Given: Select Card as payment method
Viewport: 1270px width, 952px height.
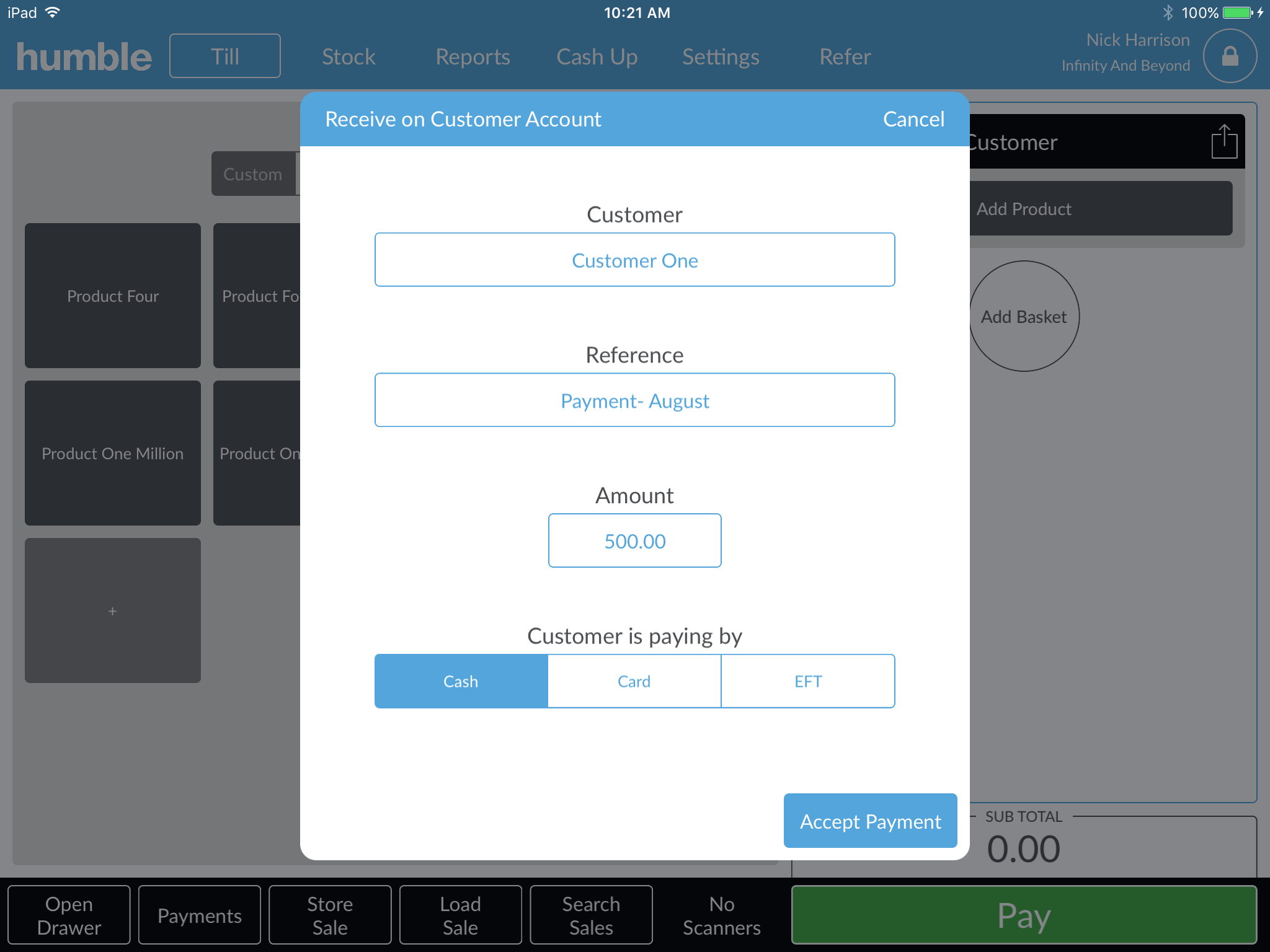Looking at the screenshot, I should point(634,681).
